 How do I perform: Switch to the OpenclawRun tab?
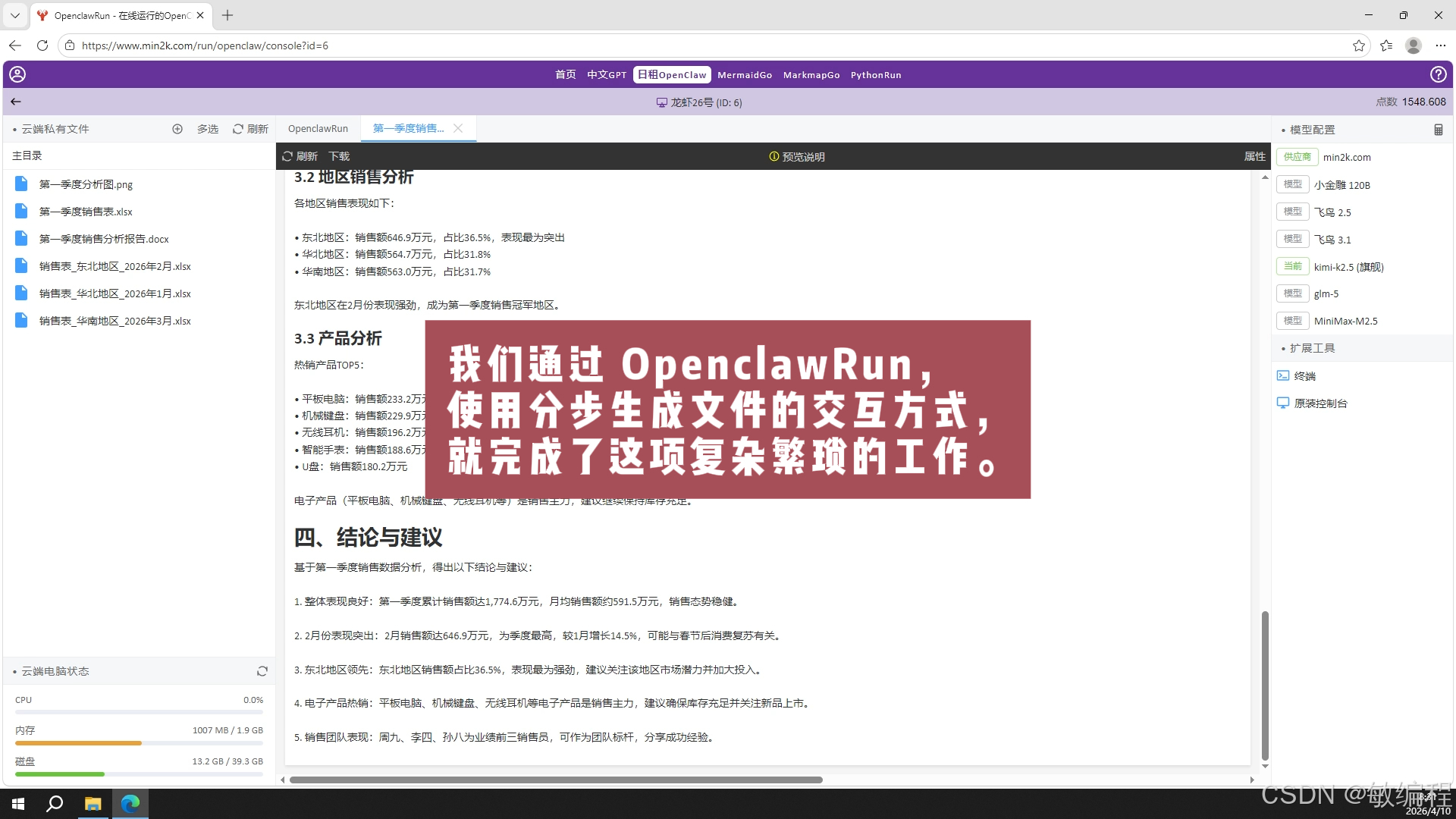tap(318, 129)
